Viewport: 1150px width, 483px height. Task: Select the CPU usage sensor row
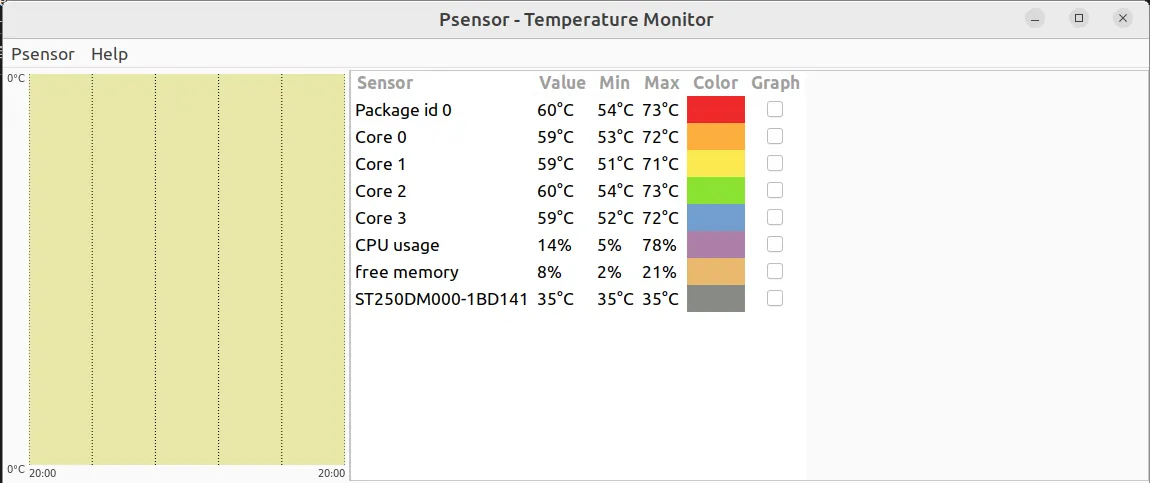(397, 245)
